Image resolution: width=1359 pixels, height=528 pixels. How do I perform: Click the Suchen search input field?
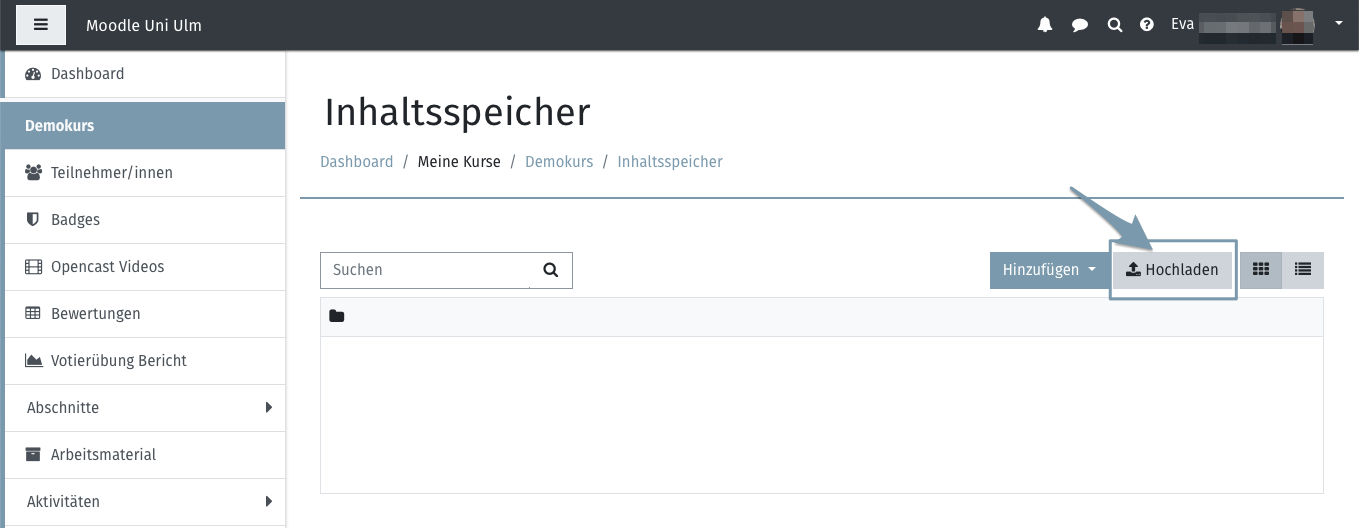[425, 270]
